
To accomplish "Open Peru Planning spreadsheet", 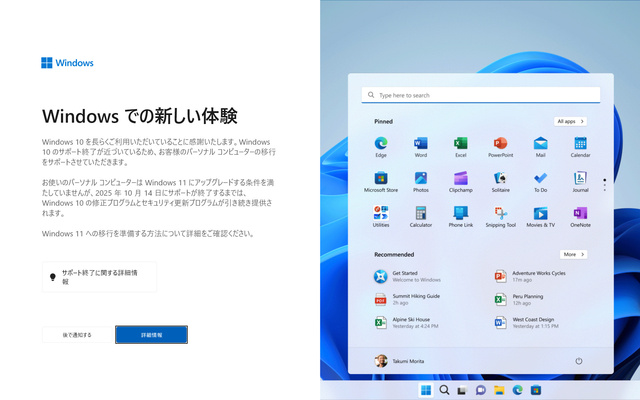I will point(519,299).
